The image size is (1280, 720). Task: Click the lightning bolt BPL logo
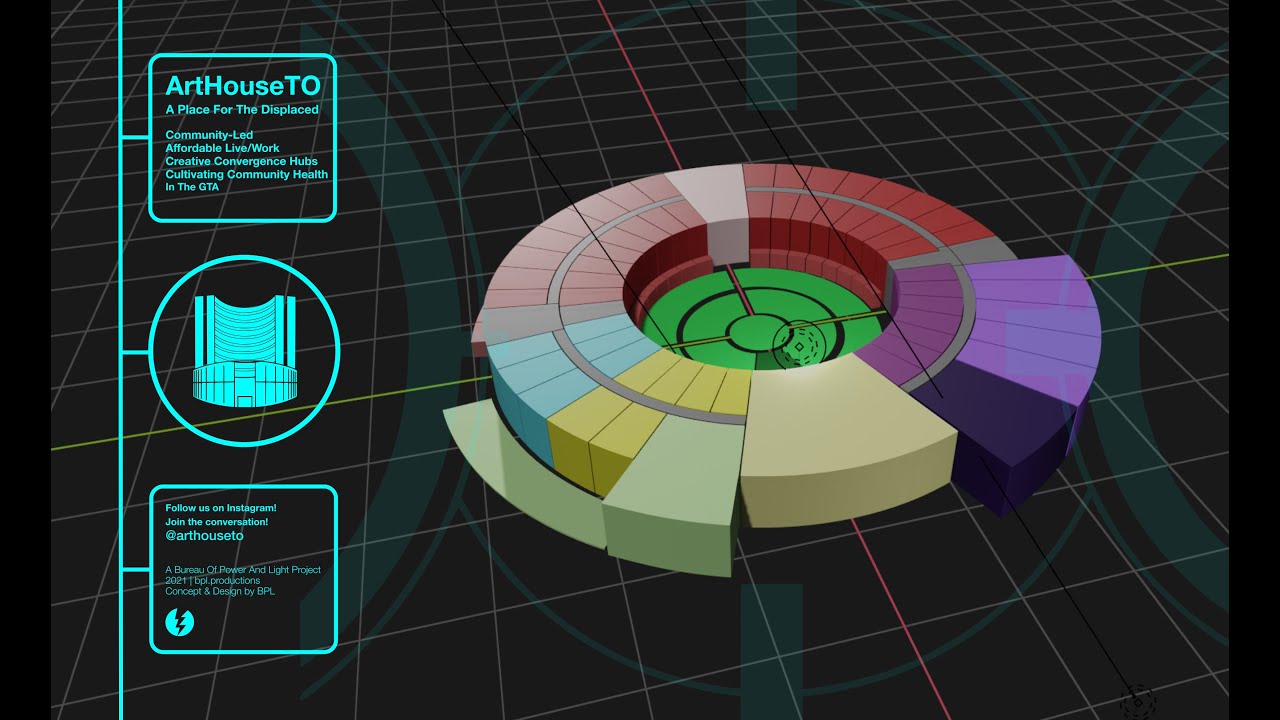pyautogui.click(x=179, y=624)
